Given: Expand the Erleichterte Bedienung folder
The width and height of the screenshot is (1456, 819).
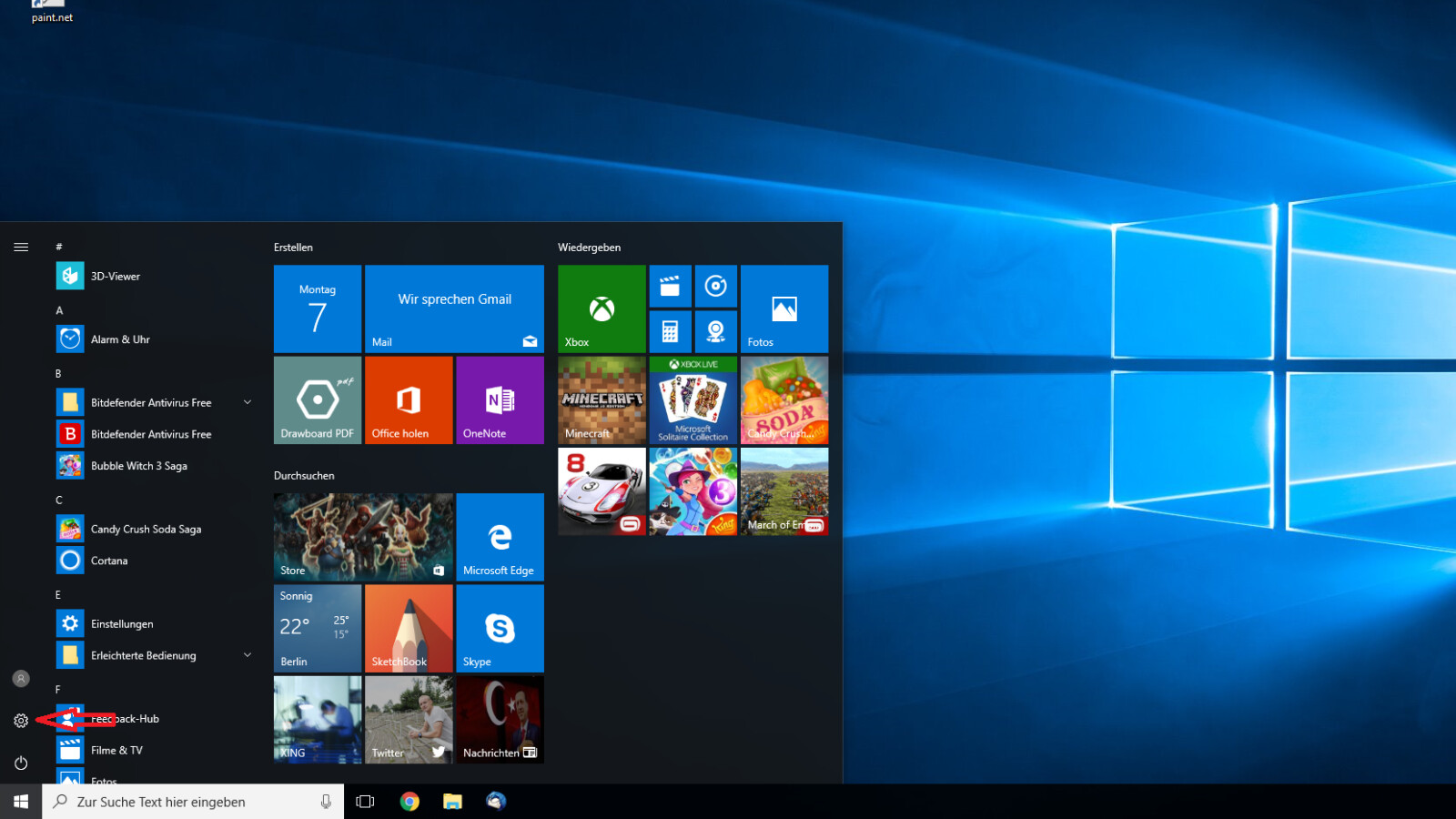Looking at the screenshot, I should click(x=248, y=655).
